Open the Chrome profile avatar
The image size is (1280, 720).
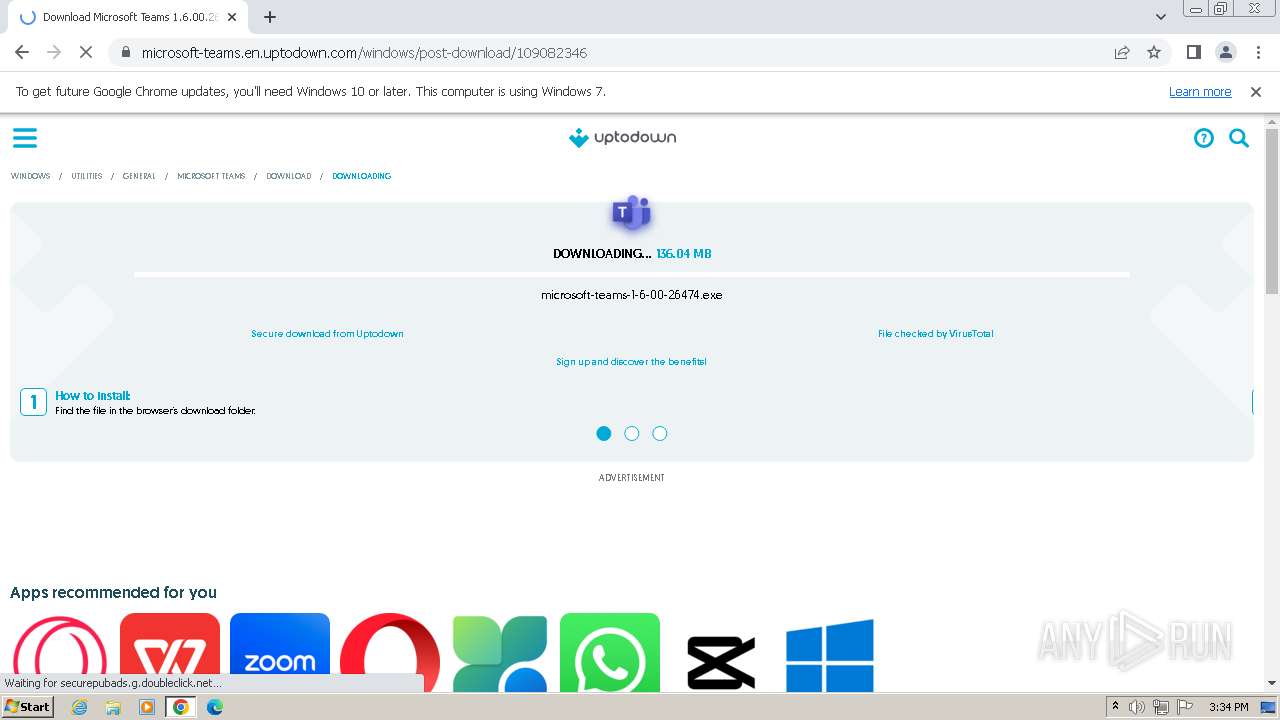(1225, 52)
